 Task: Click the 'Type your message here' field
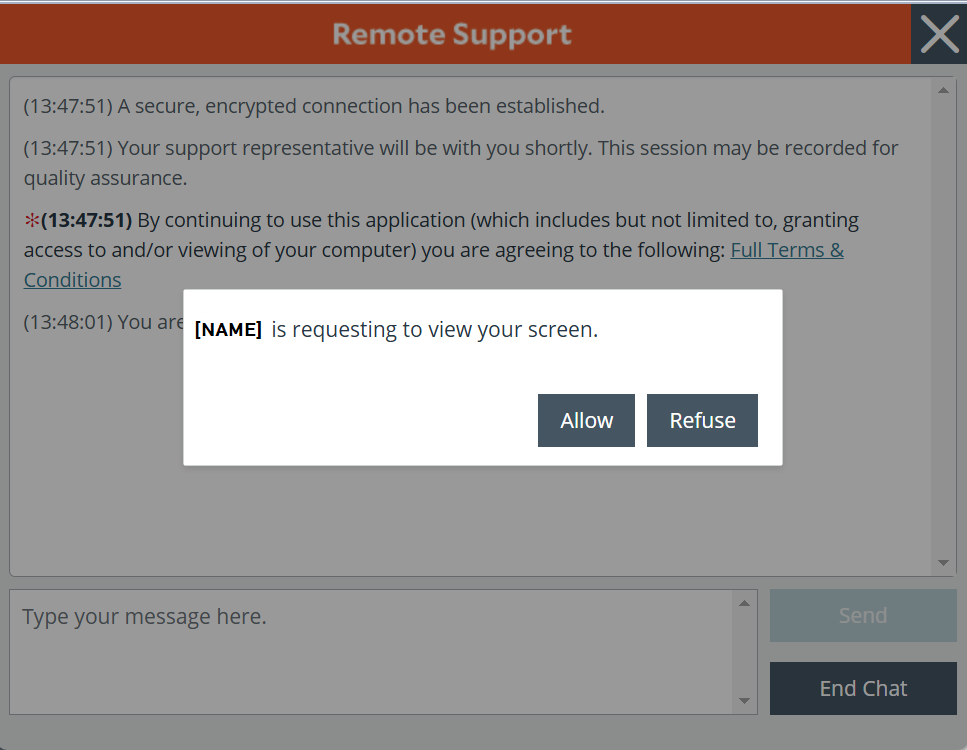coord(370,650)
